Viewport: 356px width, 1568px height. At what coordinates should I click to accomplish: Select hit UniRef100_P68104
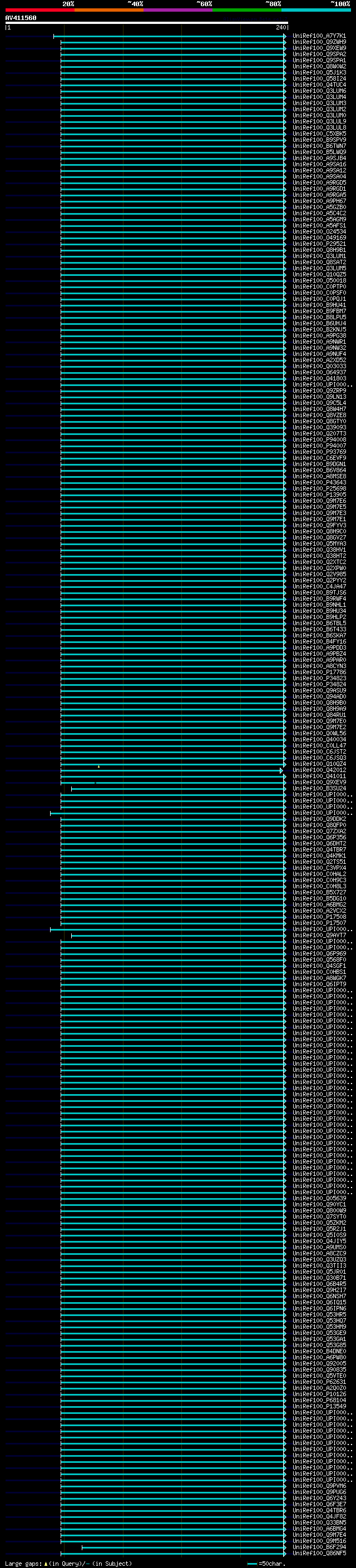(x=319, y=1400)
